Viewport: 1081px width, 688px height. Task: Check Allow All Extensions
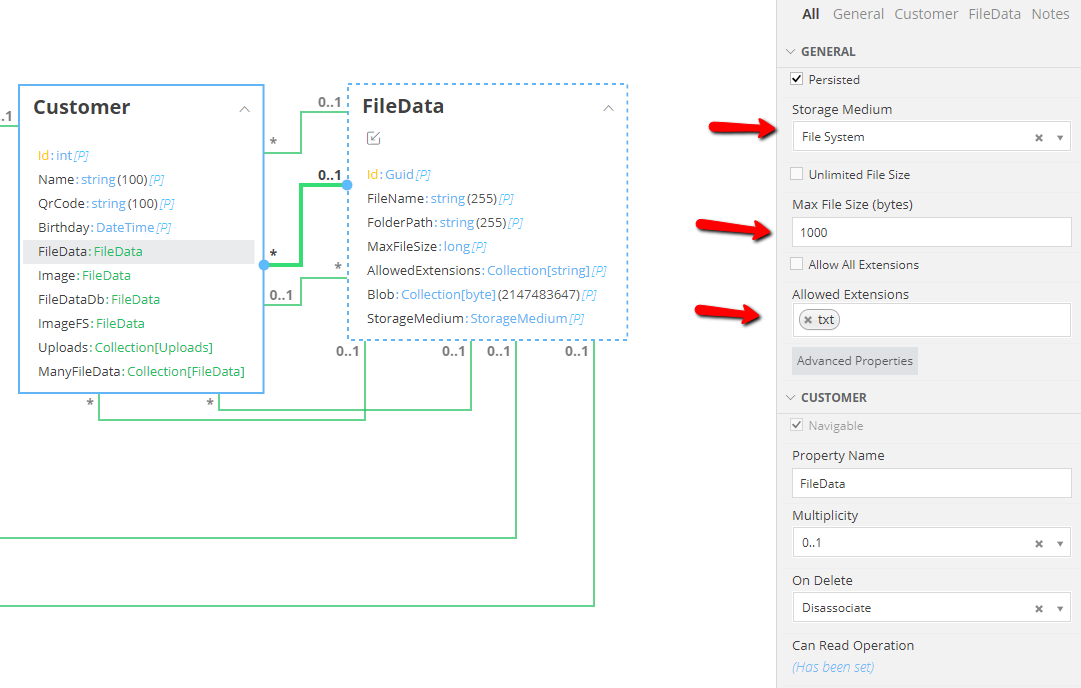797,264
